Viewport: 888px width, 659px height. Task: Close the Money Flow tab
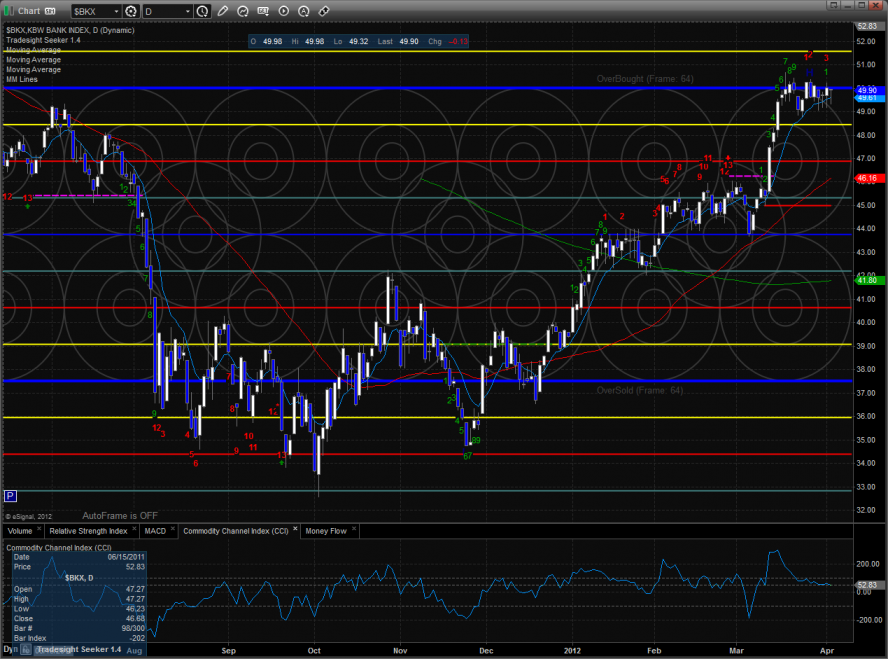click(353, 530)
